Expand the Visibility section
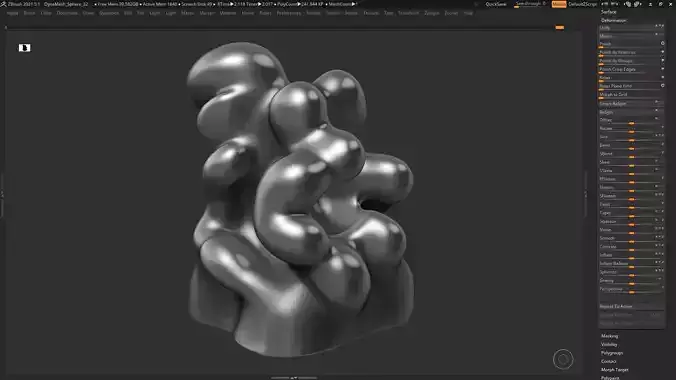 coord(609,345)
